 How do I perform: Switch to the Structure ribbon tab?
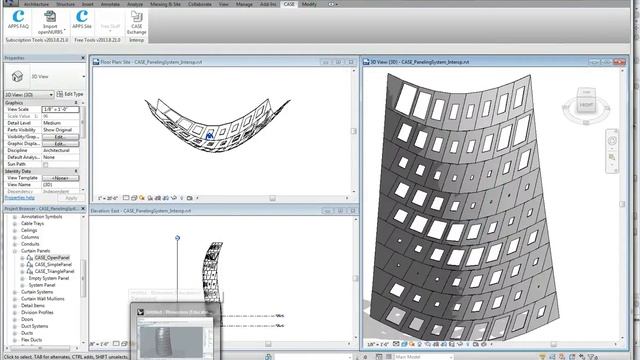click(65, 4)
